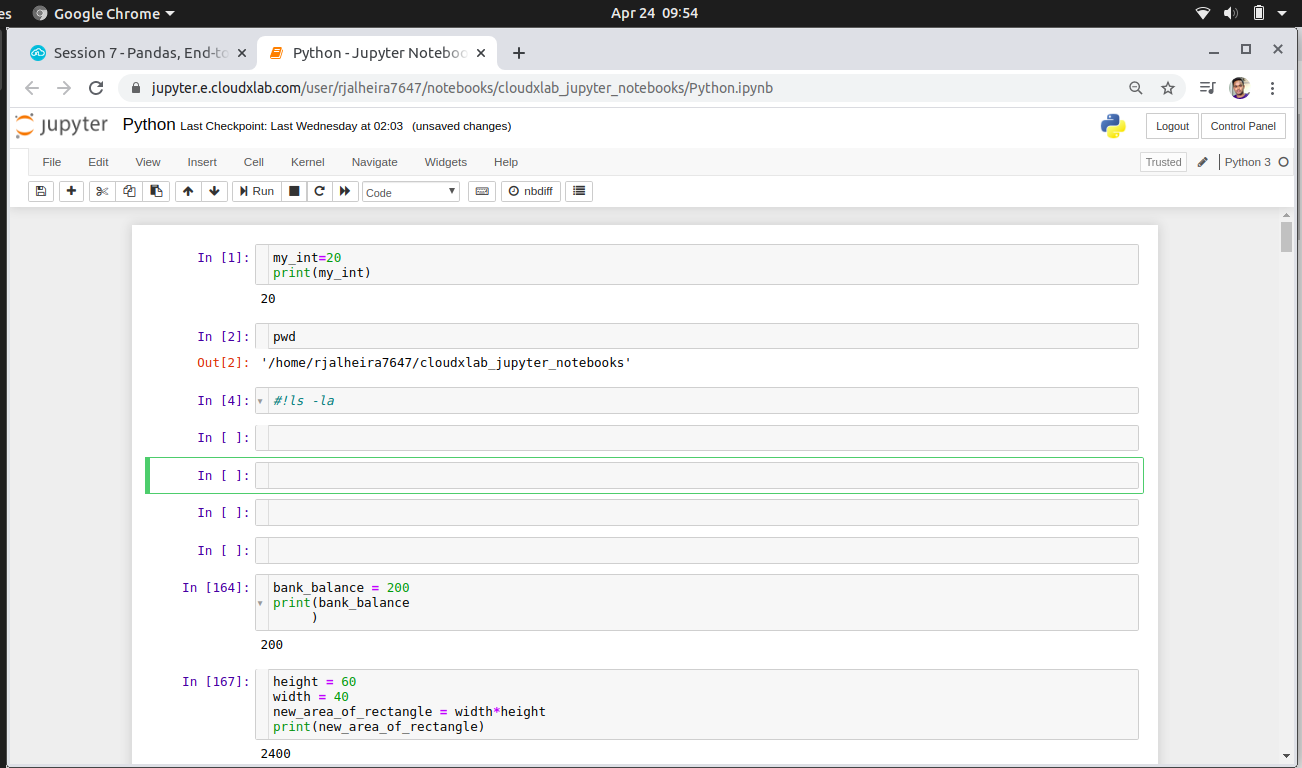This screenshot has width=1302, height=768.
Task: Open the Cell menu
Action: click(254, 162)
